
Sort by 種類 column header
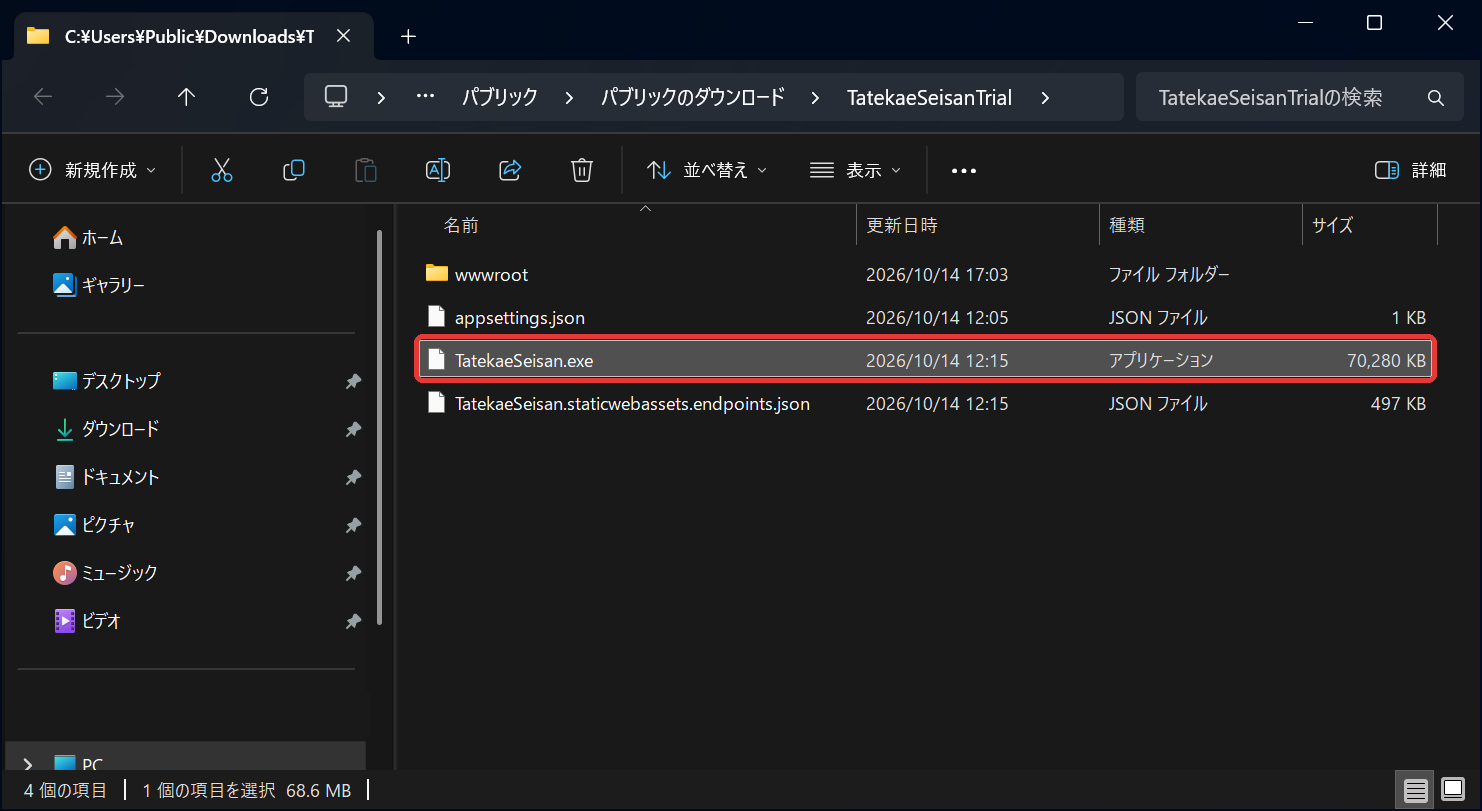pos(1127,226)
